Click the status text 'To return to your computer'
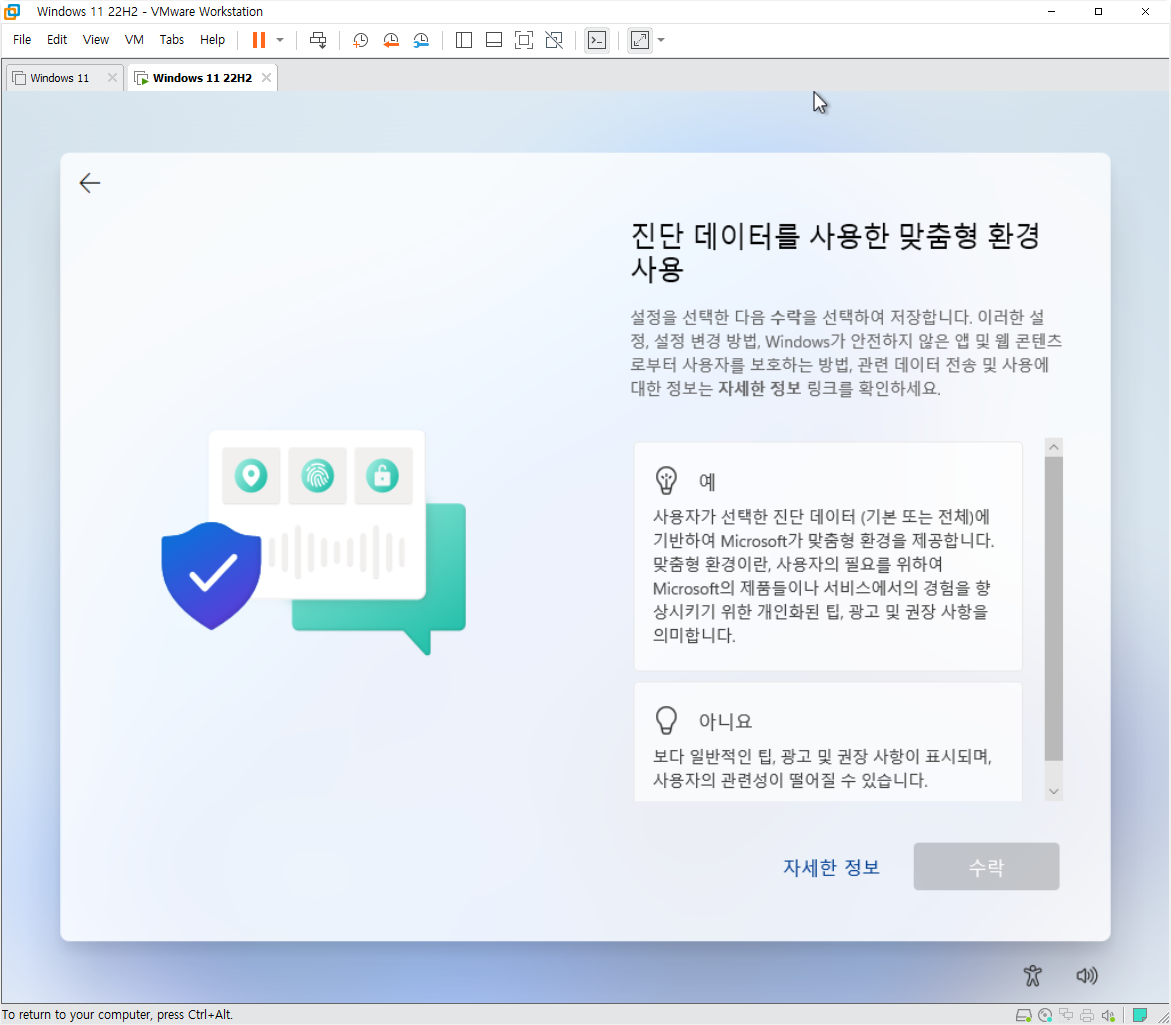This screenshot has height=1025, width=1171. (117, 1015)
